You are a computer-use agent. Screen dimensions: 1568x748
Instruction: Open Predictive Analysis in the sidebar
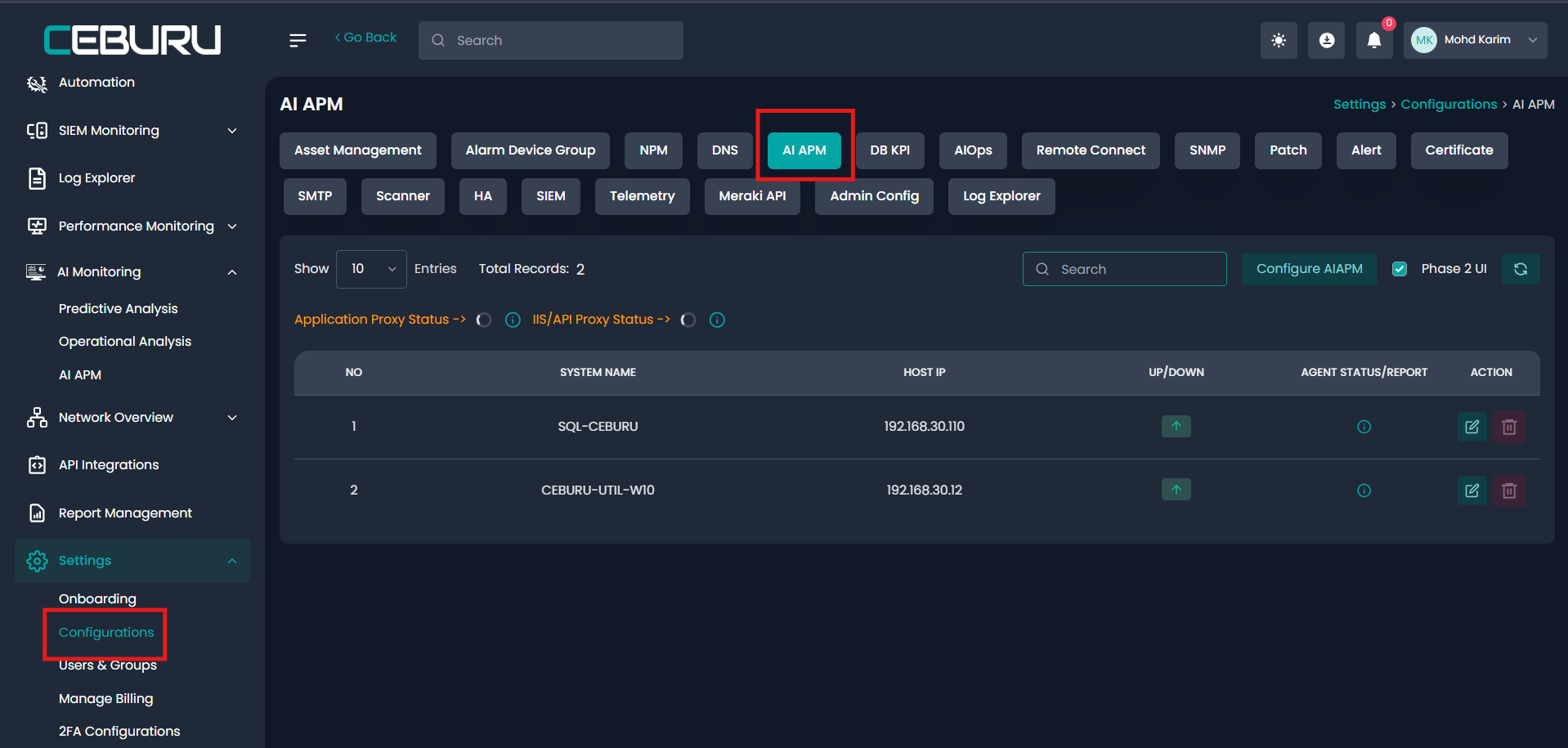[x=118, y=309]
